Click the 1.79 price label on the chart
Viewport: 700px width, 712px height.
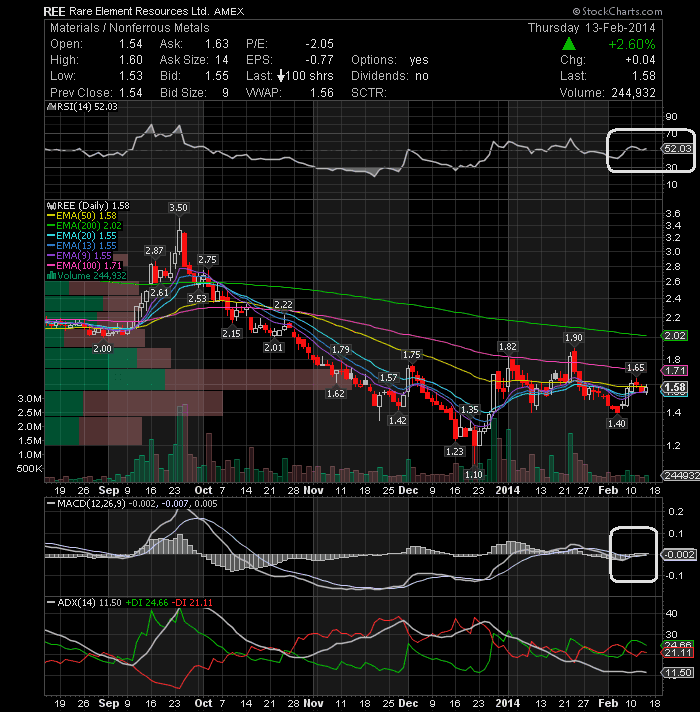coord(340,350)
